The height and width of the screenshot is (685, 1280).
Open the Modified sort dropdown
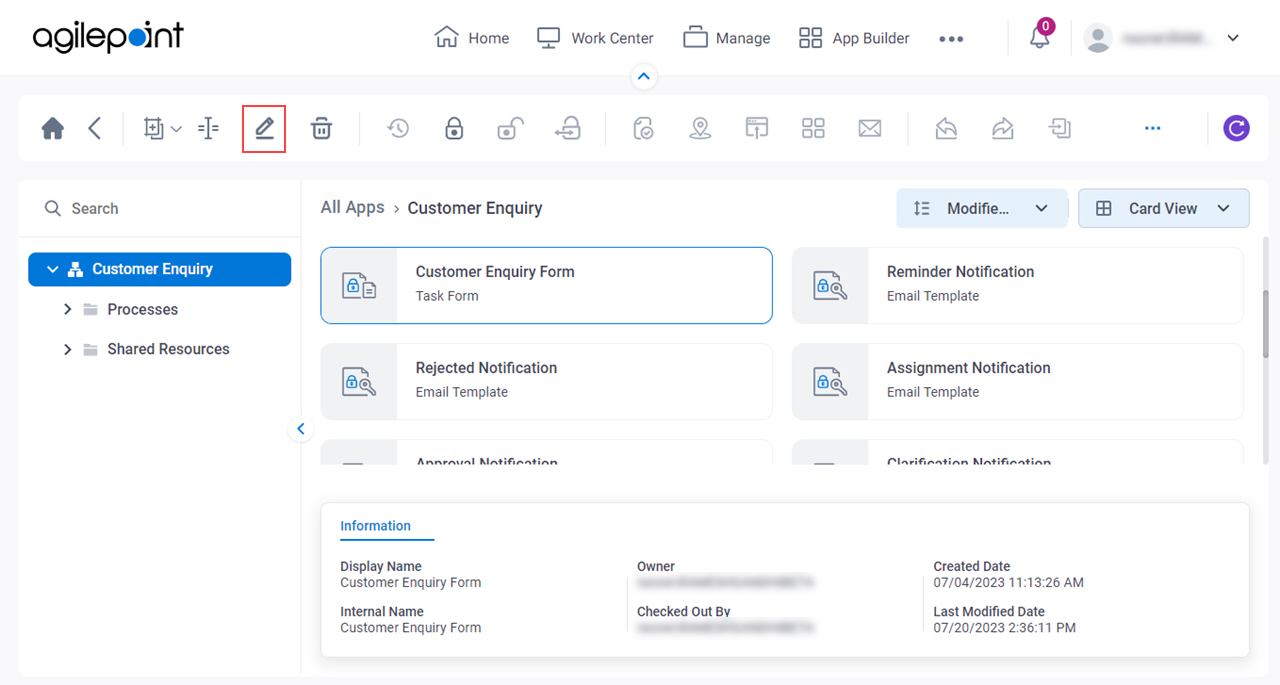coord(982,208)
